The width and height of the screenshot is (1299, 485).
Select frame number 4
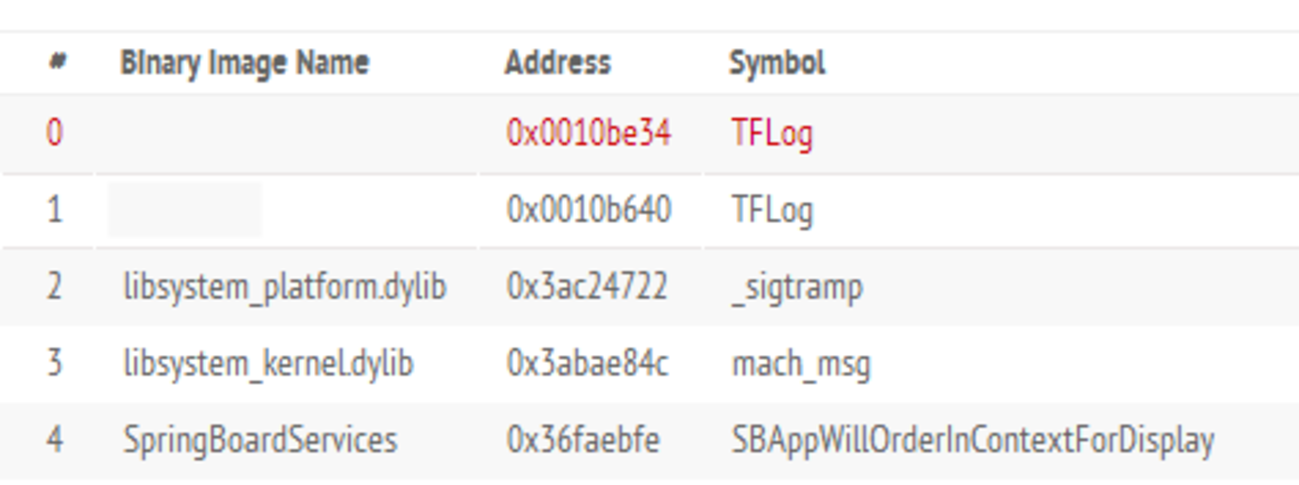click(x=55, y=440)
